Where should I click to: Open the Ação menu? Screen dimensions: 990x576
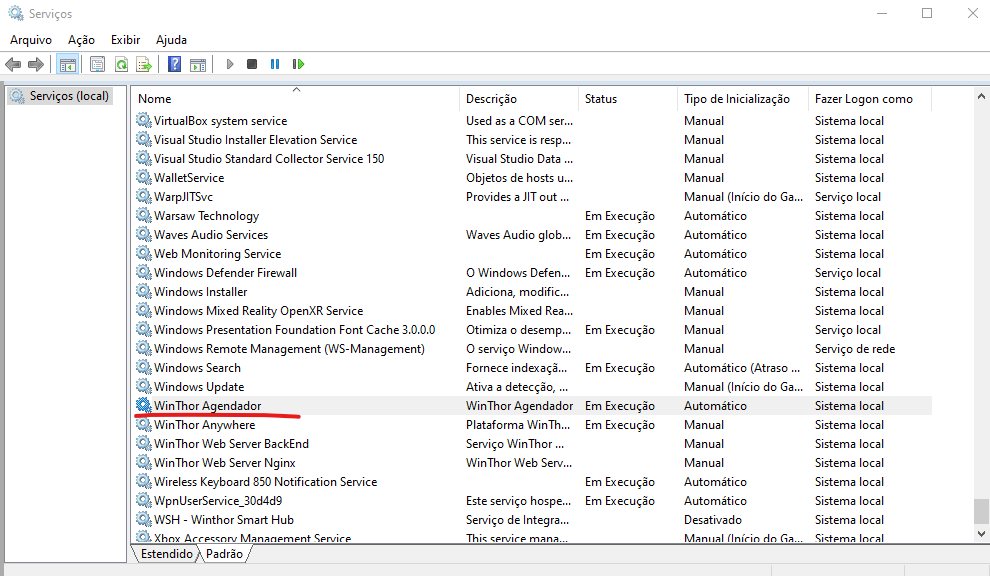click(81, 40)
